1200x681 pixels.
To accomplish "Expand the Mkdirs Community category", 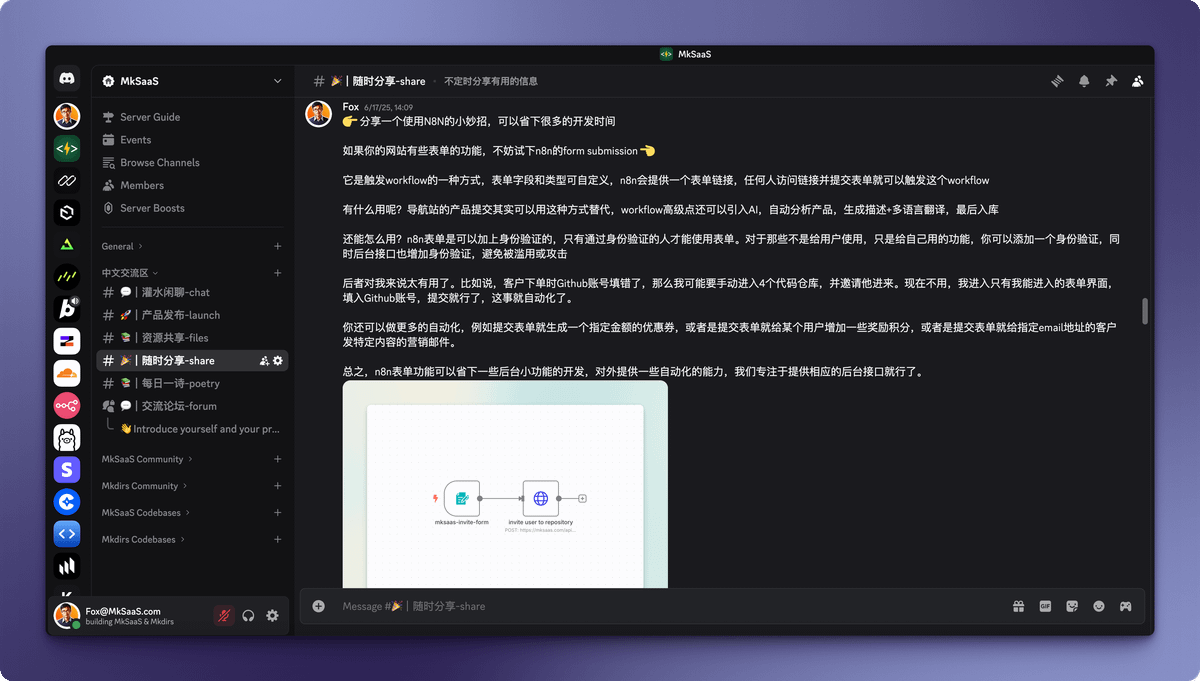I will (145, 486).
